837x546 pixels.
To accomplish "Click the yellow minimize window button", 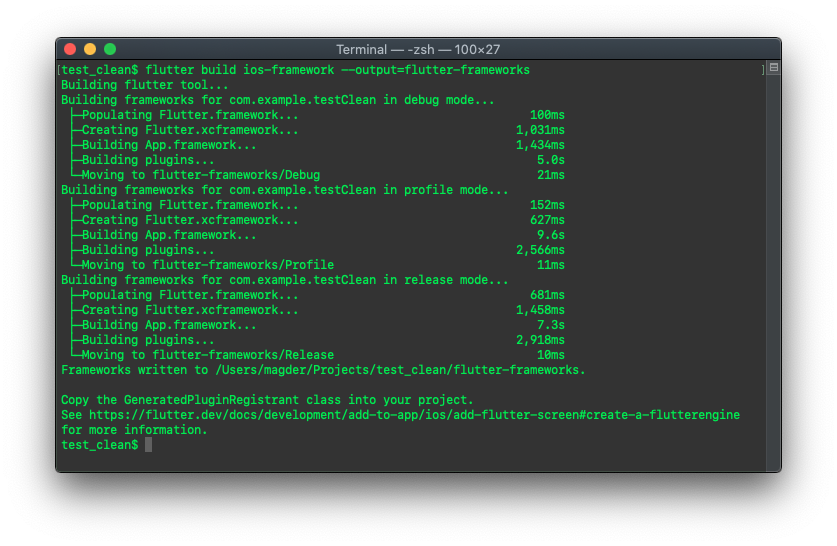I will (90, 49).
